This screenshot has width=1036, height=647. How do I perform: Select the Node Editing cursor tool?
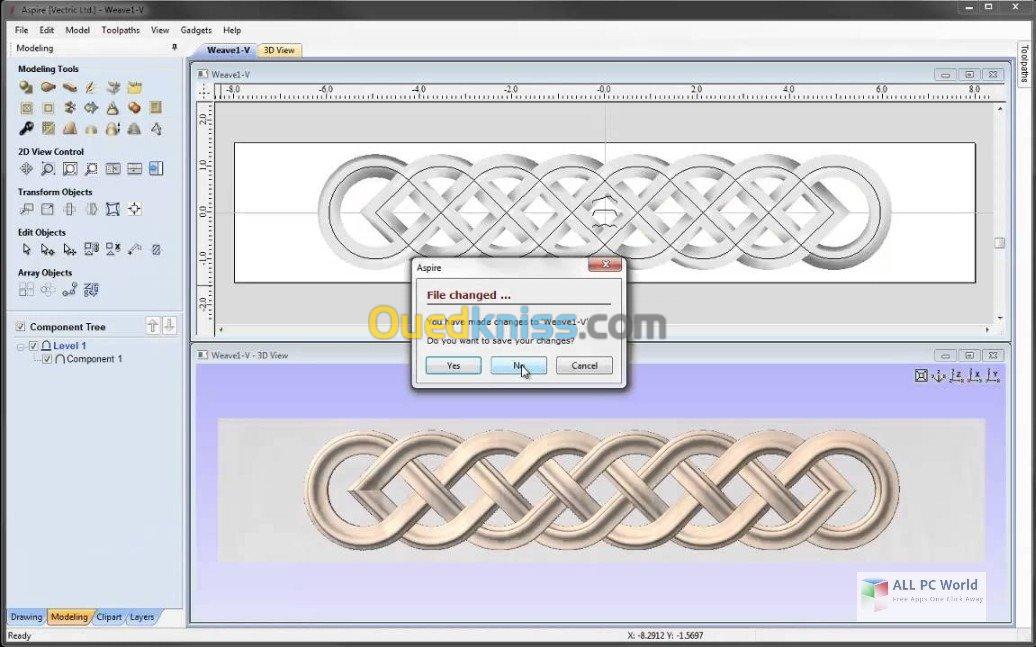click(x=48, y=249)
